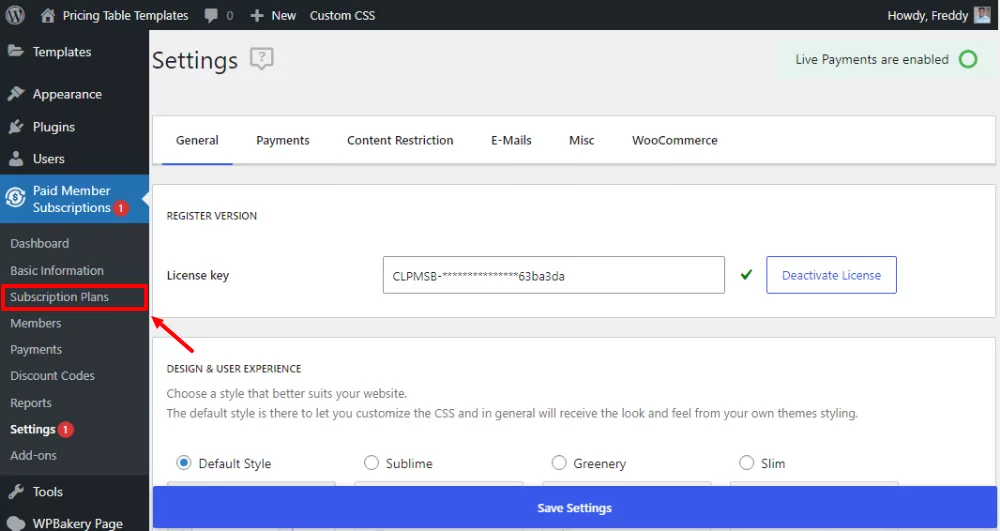This screenshot has width=1000, height=531.
Task: Click the Appearance paintbrush icon
Action: pyautogui.click(x=16, y=94)
